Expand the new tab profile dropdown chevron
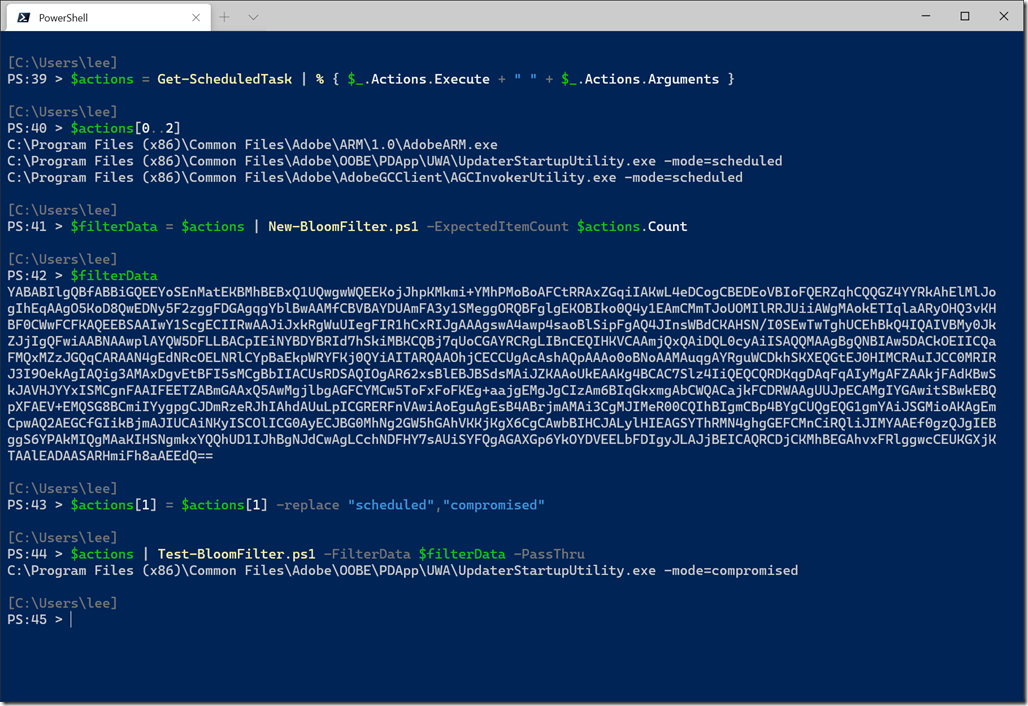Viewport: 1028px width, 706px height. [x=253, y=17]
